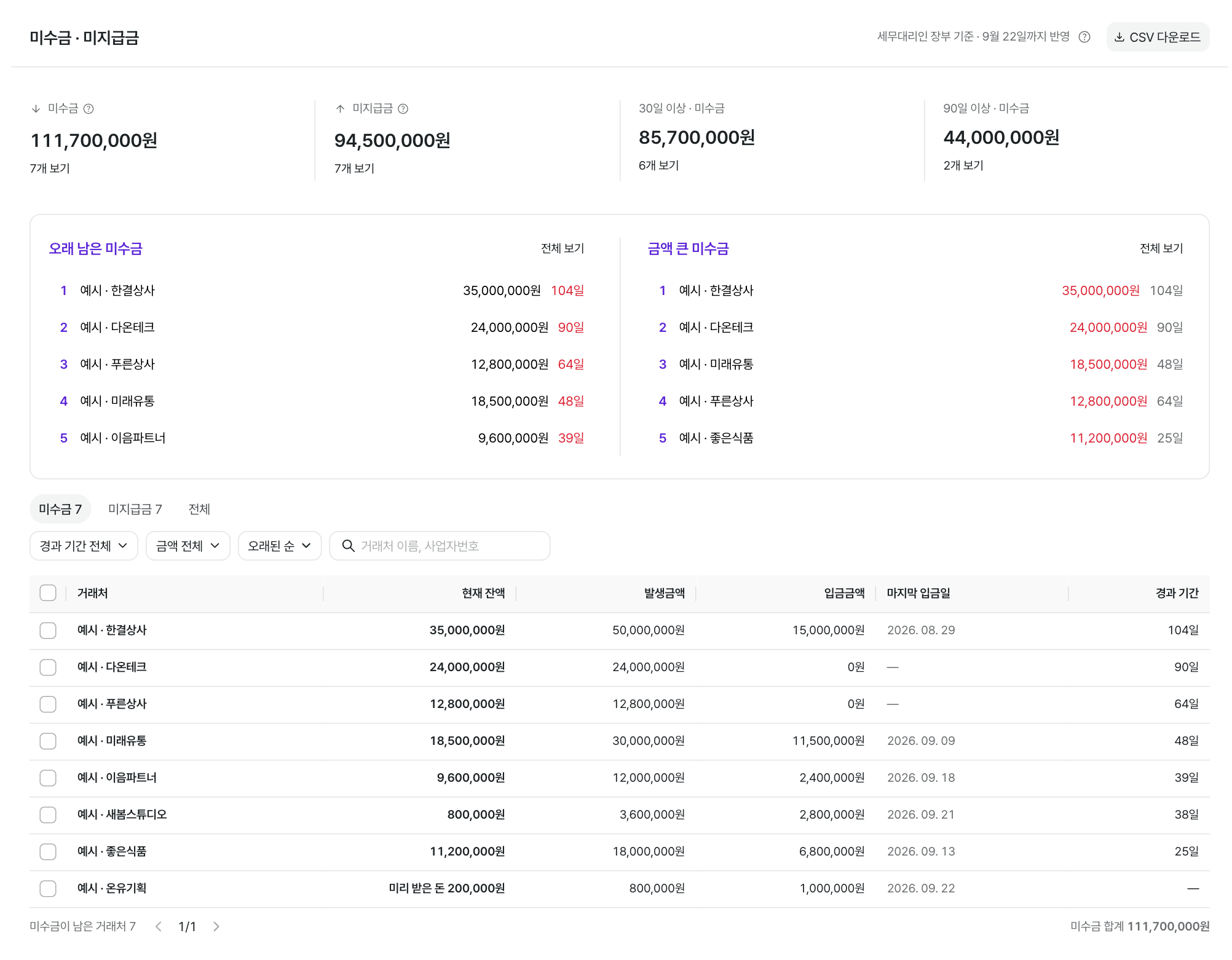The width and height of the screenshot is (1232, 960).
Task: Open the 오래된 순 sort dropdown
Action: [x=280, y=546]
